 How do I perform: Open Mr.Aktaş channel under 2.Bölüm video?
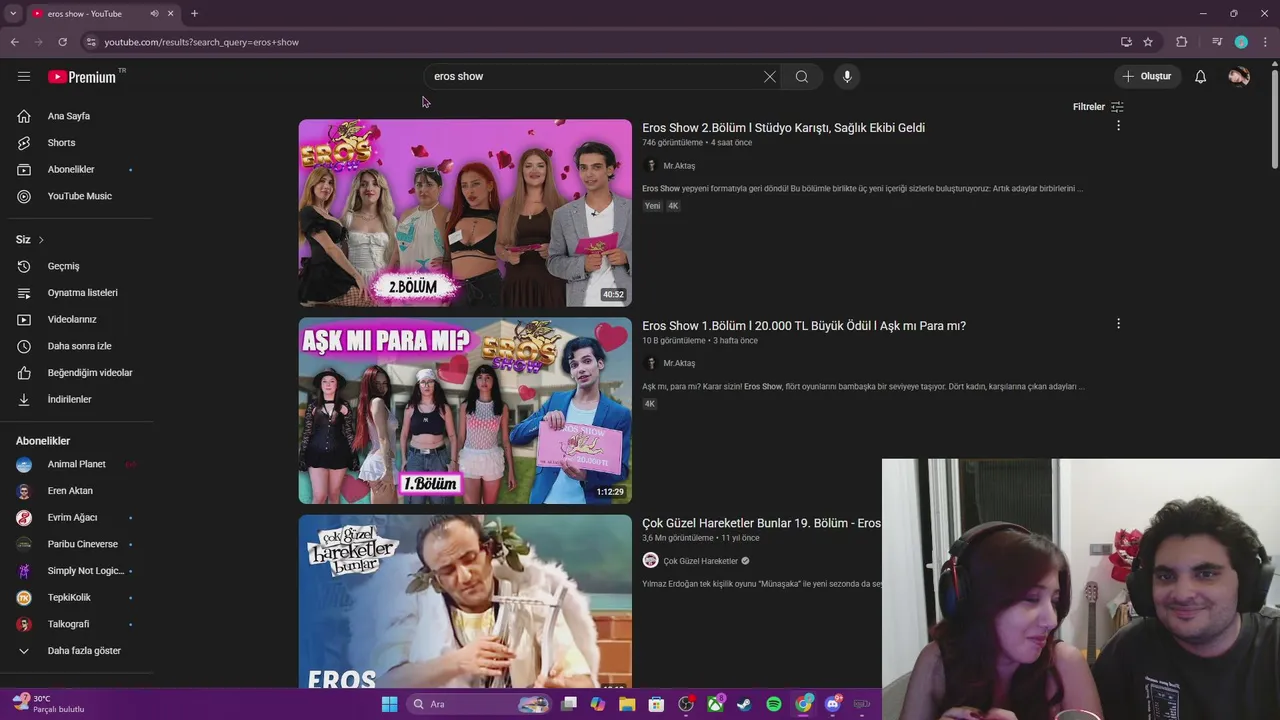pyautogui.click(x=679, y=166)
